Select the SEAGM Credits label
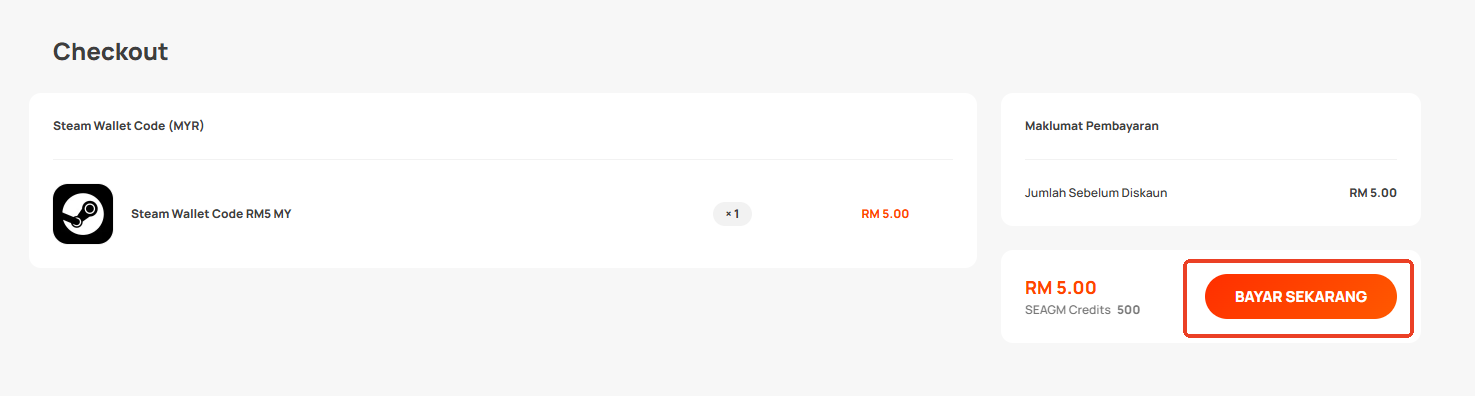This screenshot has height=396, width=1475. 1068,310
